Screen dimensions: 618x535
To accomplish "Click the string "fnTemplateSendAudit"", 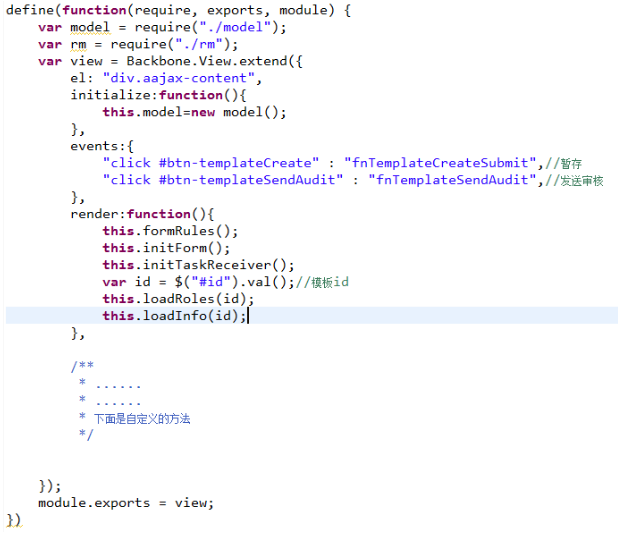I will point(452,180).
